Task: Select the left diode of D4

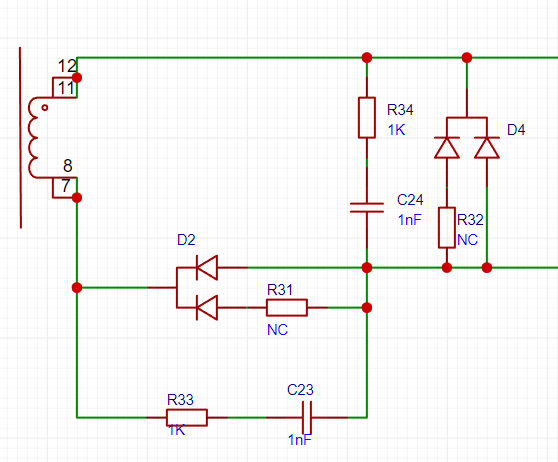Action: (x=447, y=147)
